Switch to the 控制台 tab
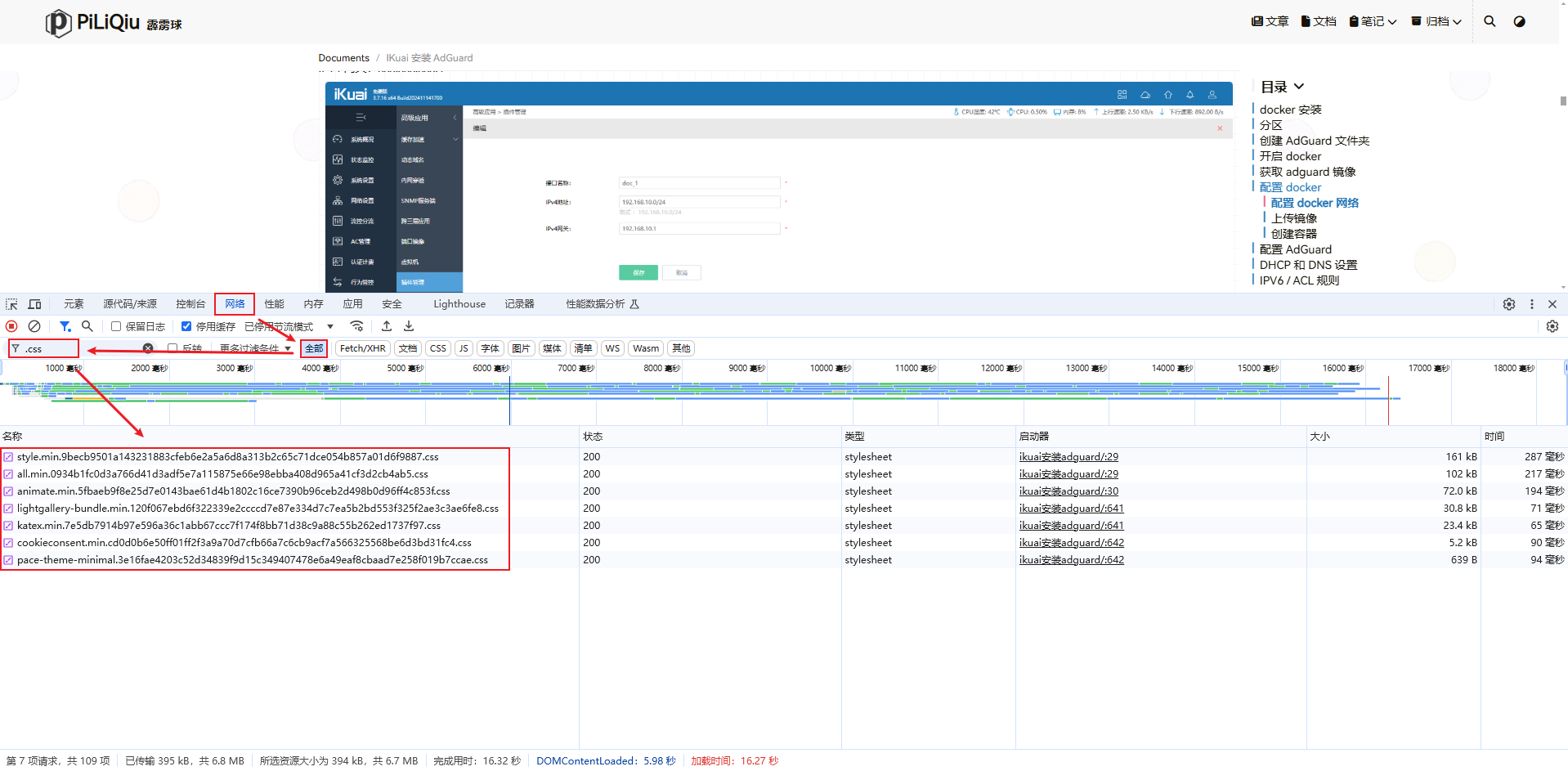Image resolution: width=1568 pixels, height=771 pixels. [190, 304]
